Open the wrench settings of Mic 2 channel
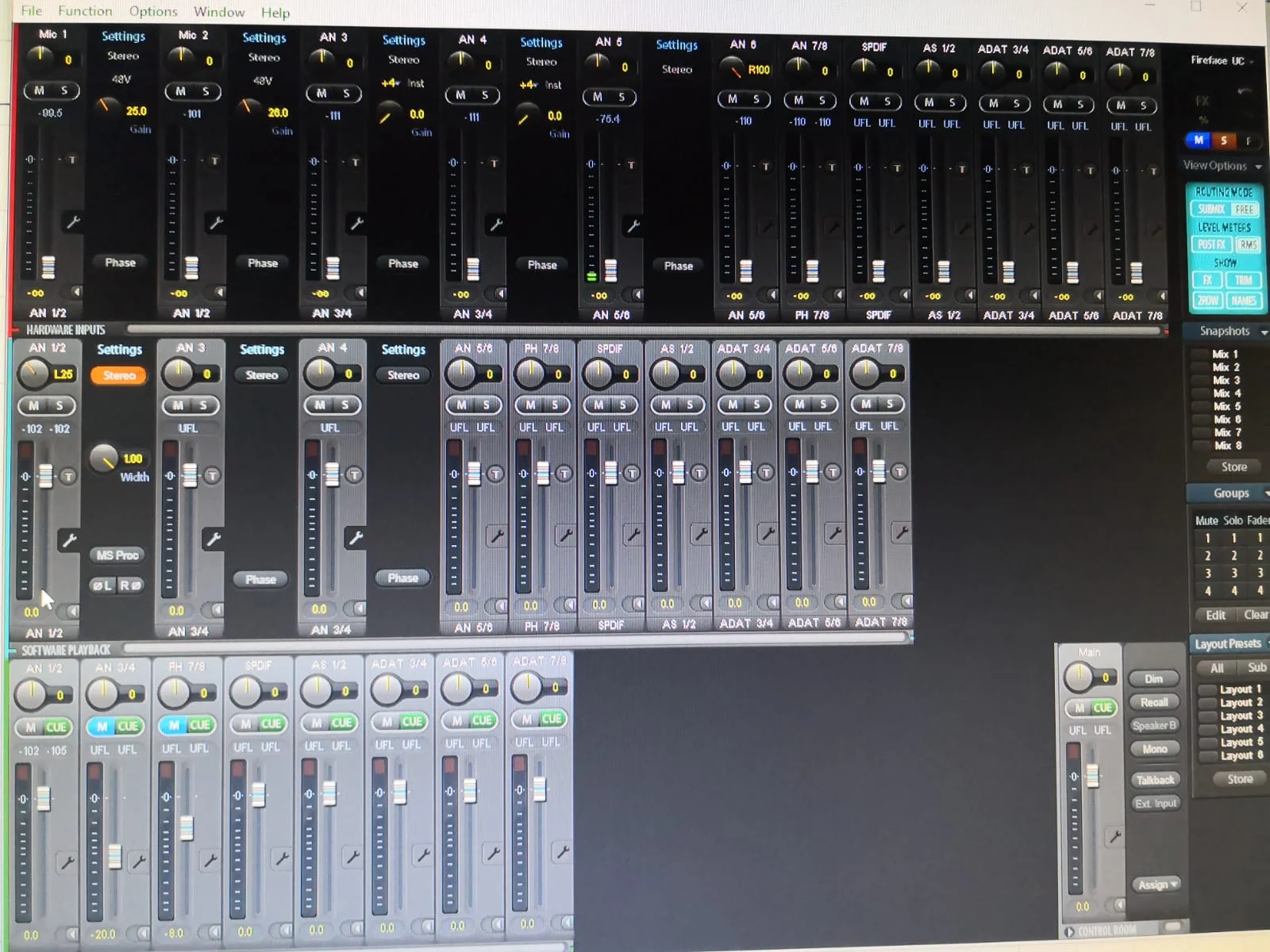This screenshot has height=952, width=1270. click(215, 223)
